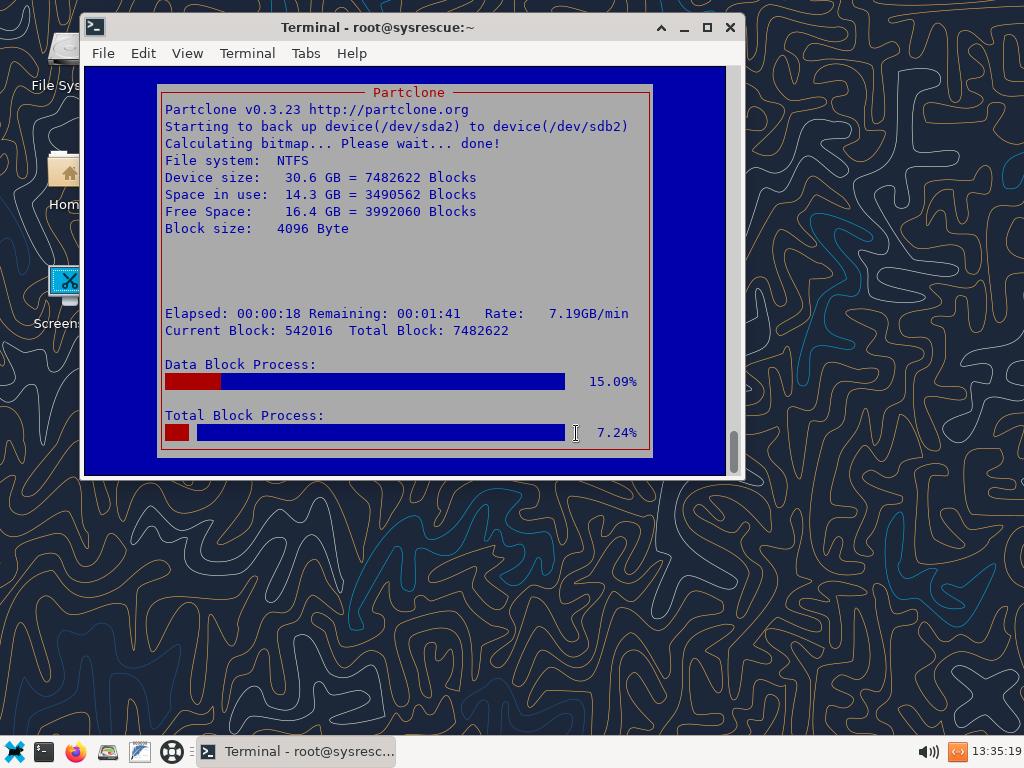Open the feather text editor launcher
This screenshot has height=768, width=1024.
click(140, 752)
